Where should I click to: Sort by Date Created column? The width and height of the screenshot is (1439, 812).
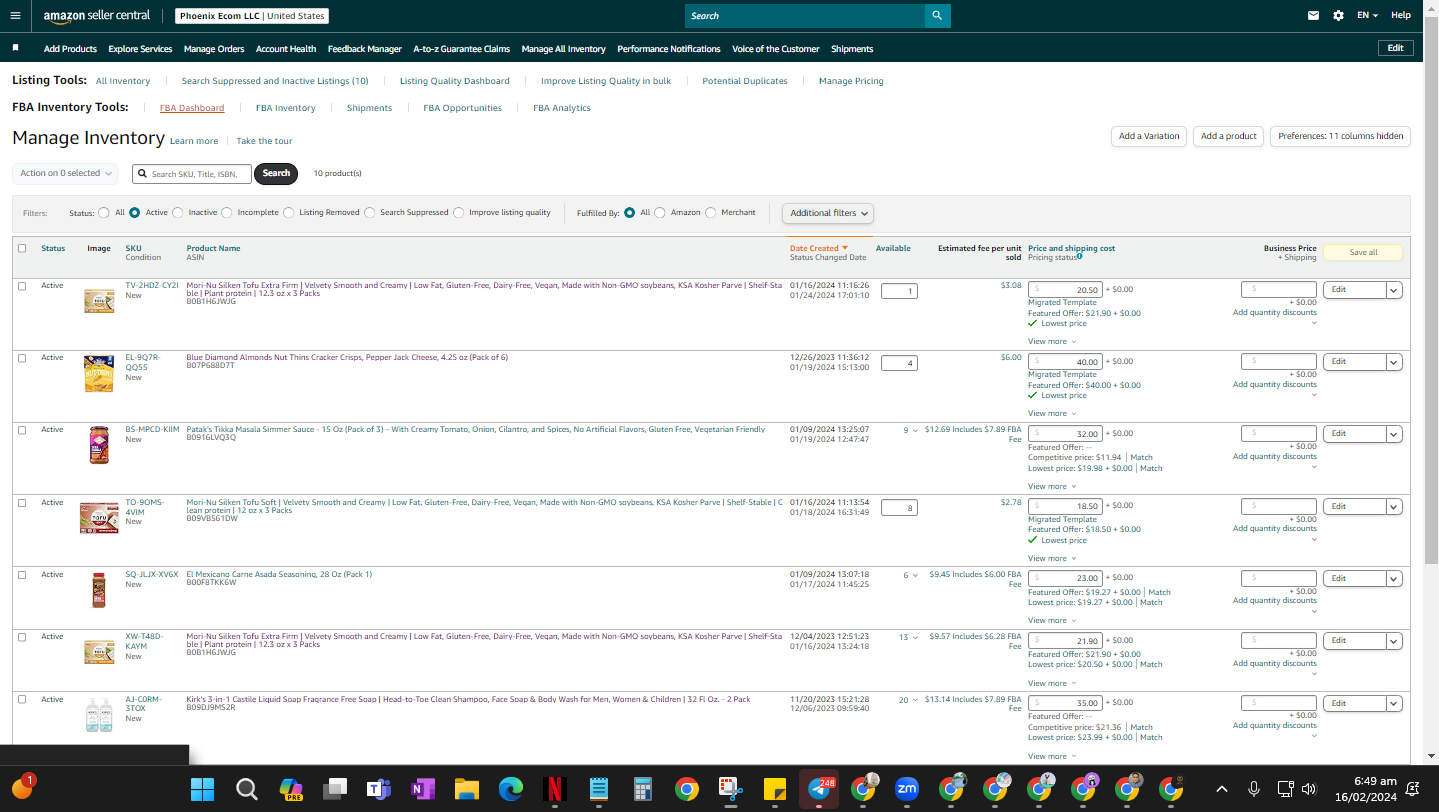[x=818, y=248]
